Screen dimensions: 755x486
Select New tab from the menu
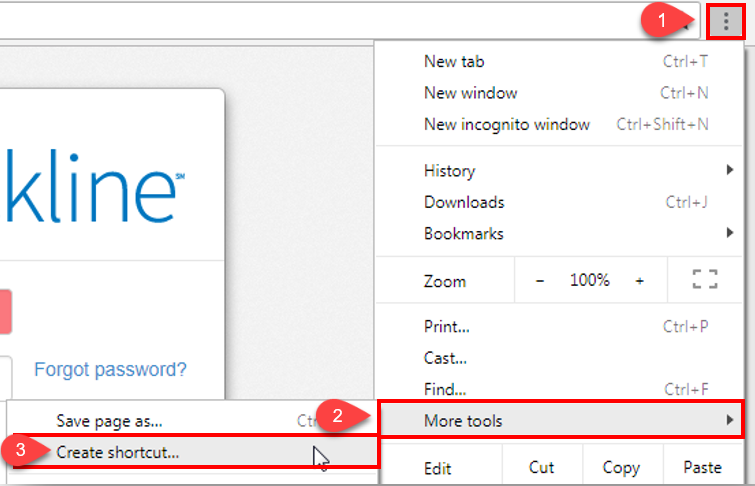point(455,61)
